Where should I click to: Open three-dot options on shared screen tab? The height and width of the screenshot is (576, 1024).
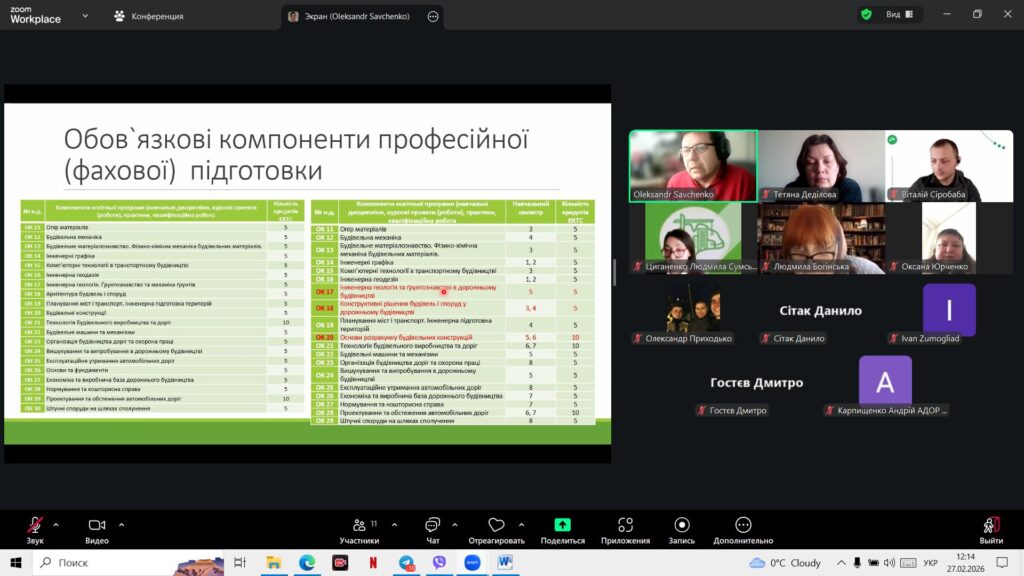coord(433,16)
